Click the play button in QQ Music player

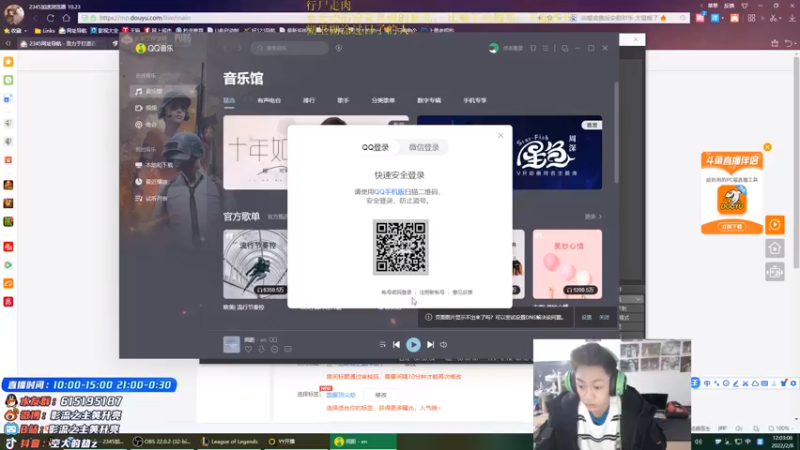pyautogui.click(x=413, y=345)
